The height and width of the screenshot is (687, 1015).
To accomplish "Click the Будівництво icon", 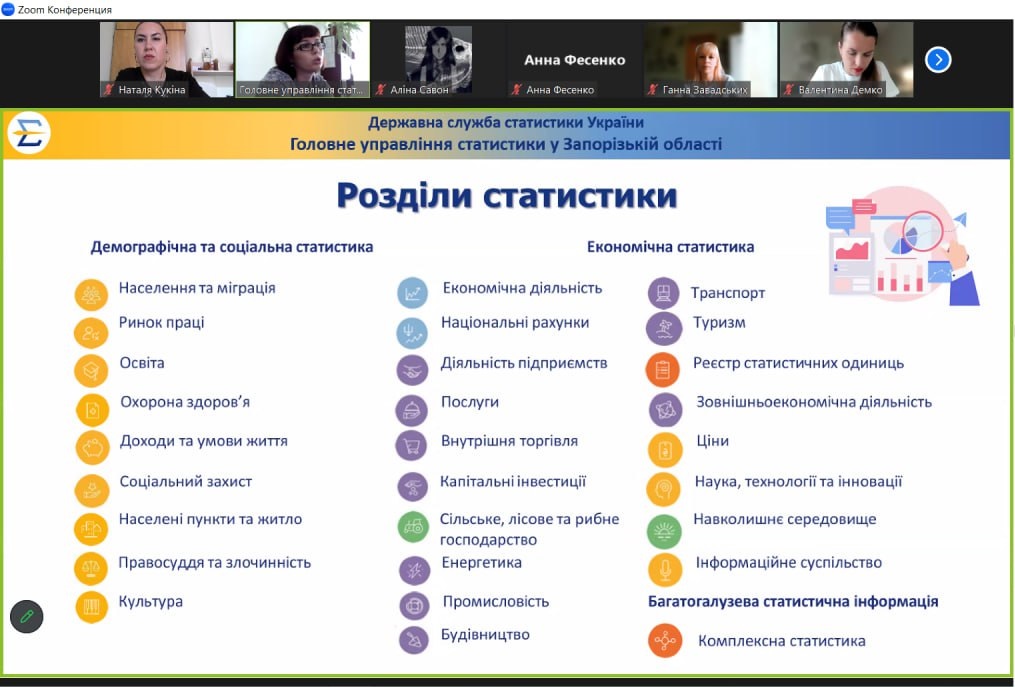I will [414, 640].
